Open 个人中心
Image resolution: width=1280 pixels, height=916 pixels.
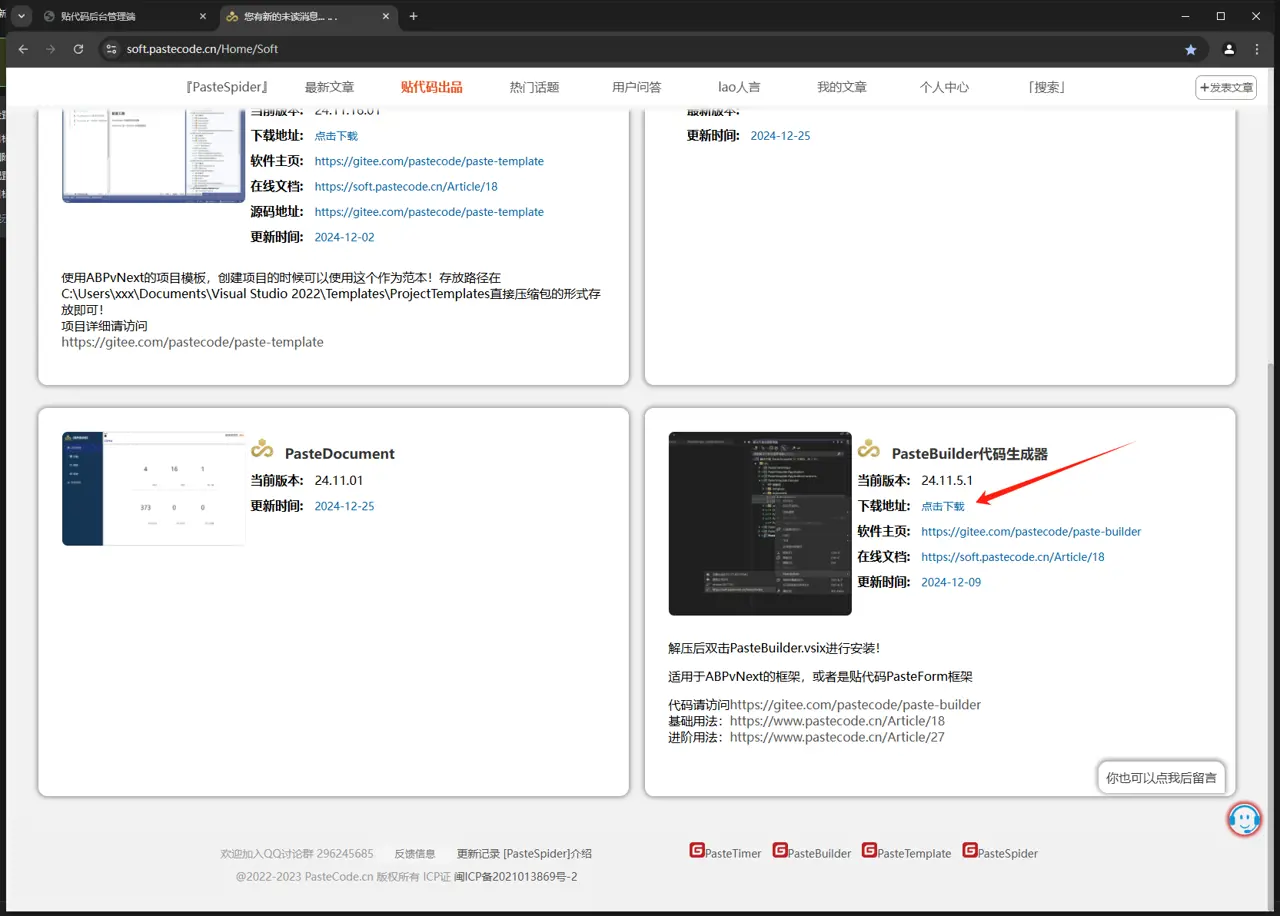point(945,87)
